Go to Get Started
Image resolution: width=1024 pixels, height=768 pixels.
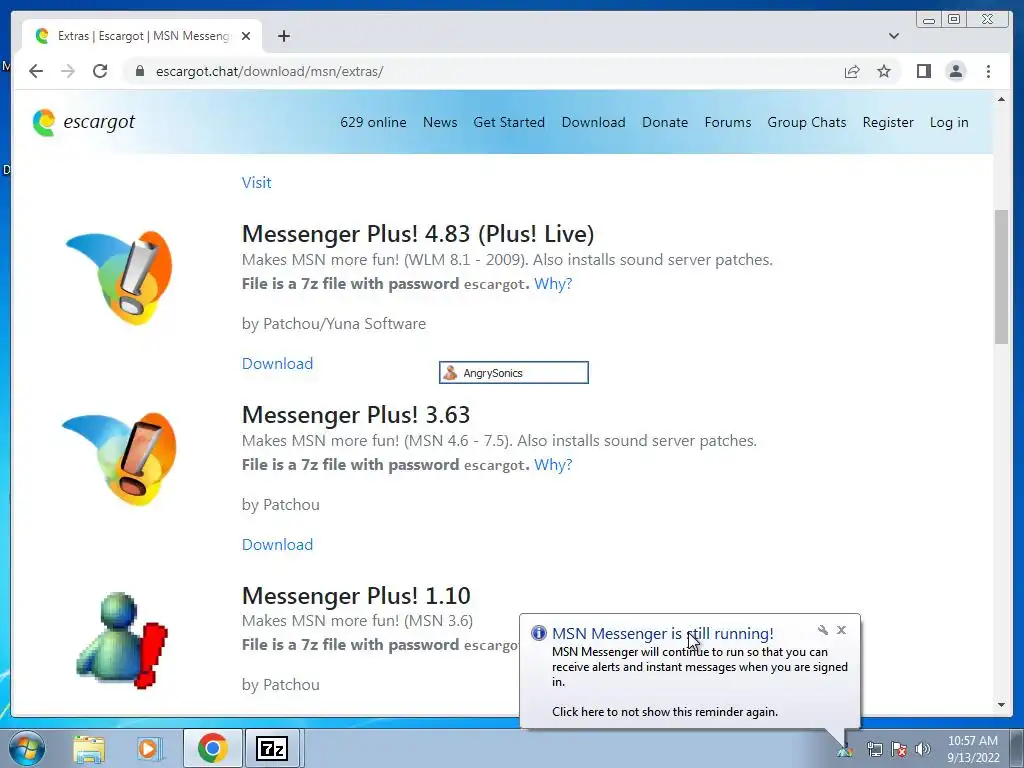click(x=509, y=122)
